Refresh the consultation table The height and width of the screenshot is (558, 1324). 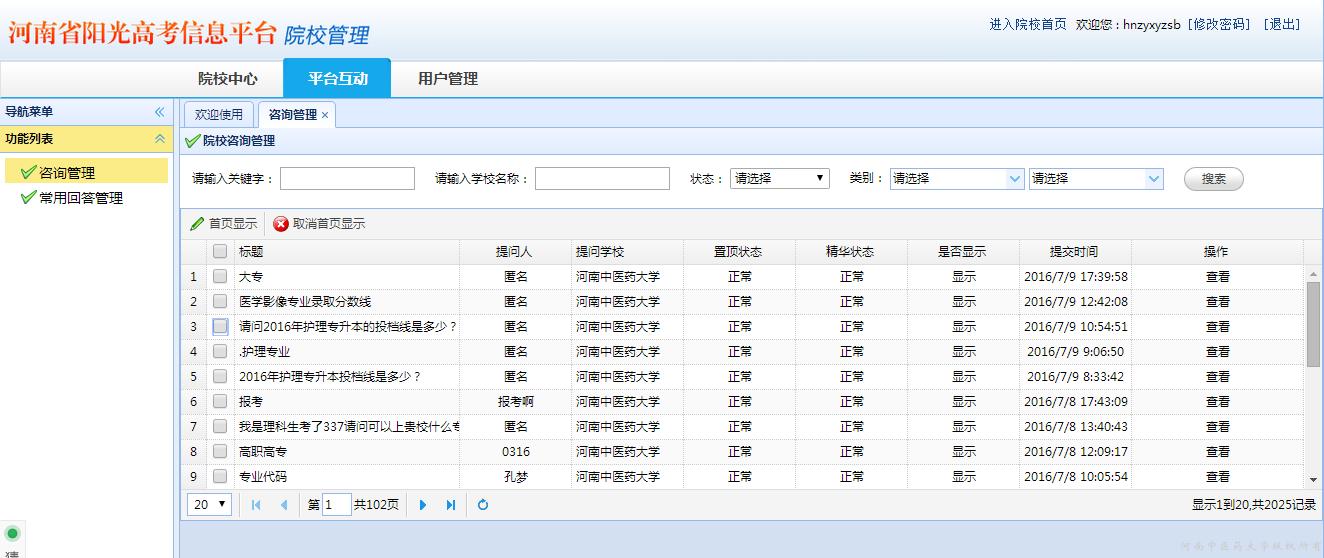tap(483, 505)
